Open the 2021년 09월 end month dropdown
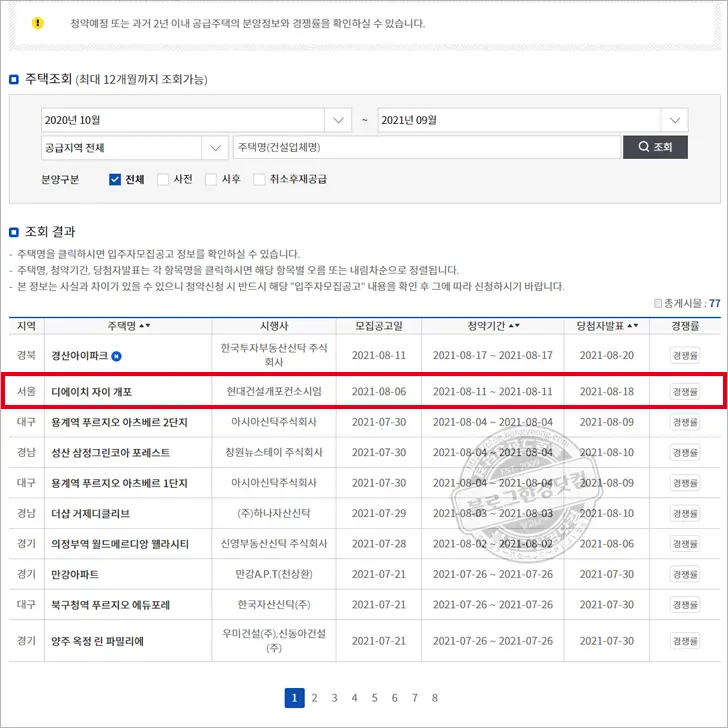The image size is (728, 728). point(533,120)
